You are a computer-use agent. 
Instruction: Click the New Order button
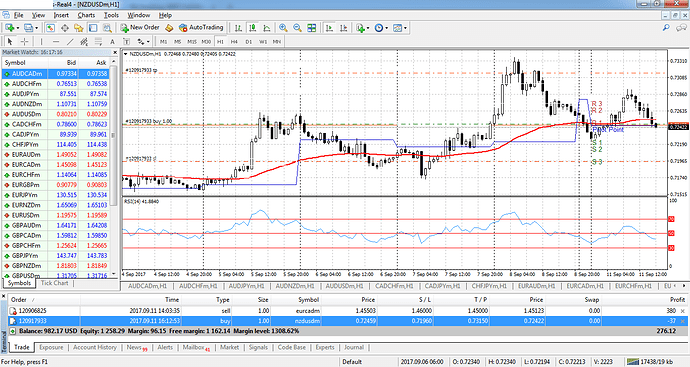[140, 27]
